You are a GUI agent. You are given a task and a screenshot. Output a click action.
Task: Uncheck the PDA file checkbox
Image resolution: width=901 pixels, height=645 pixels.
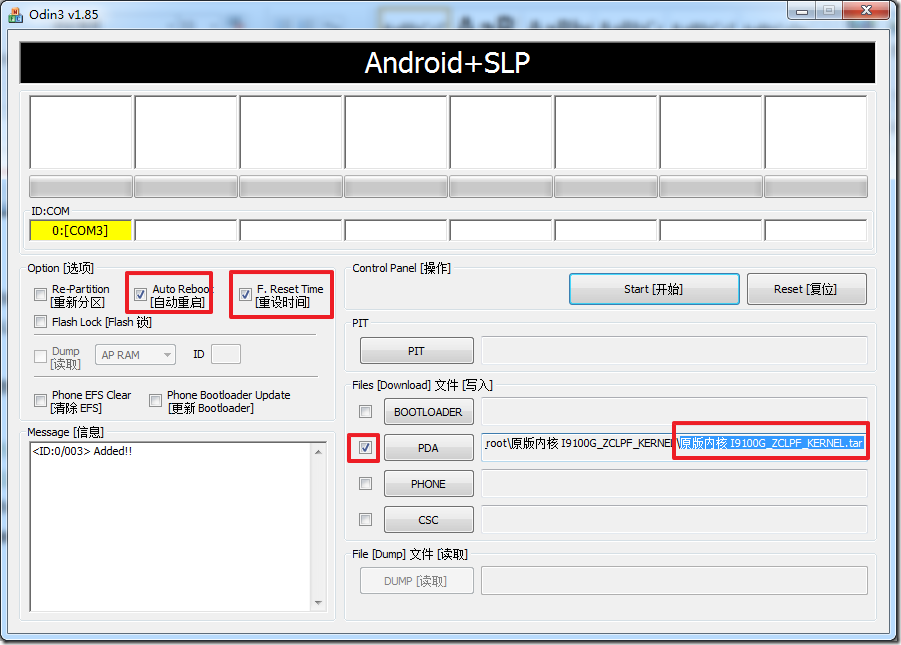[365, 447]
